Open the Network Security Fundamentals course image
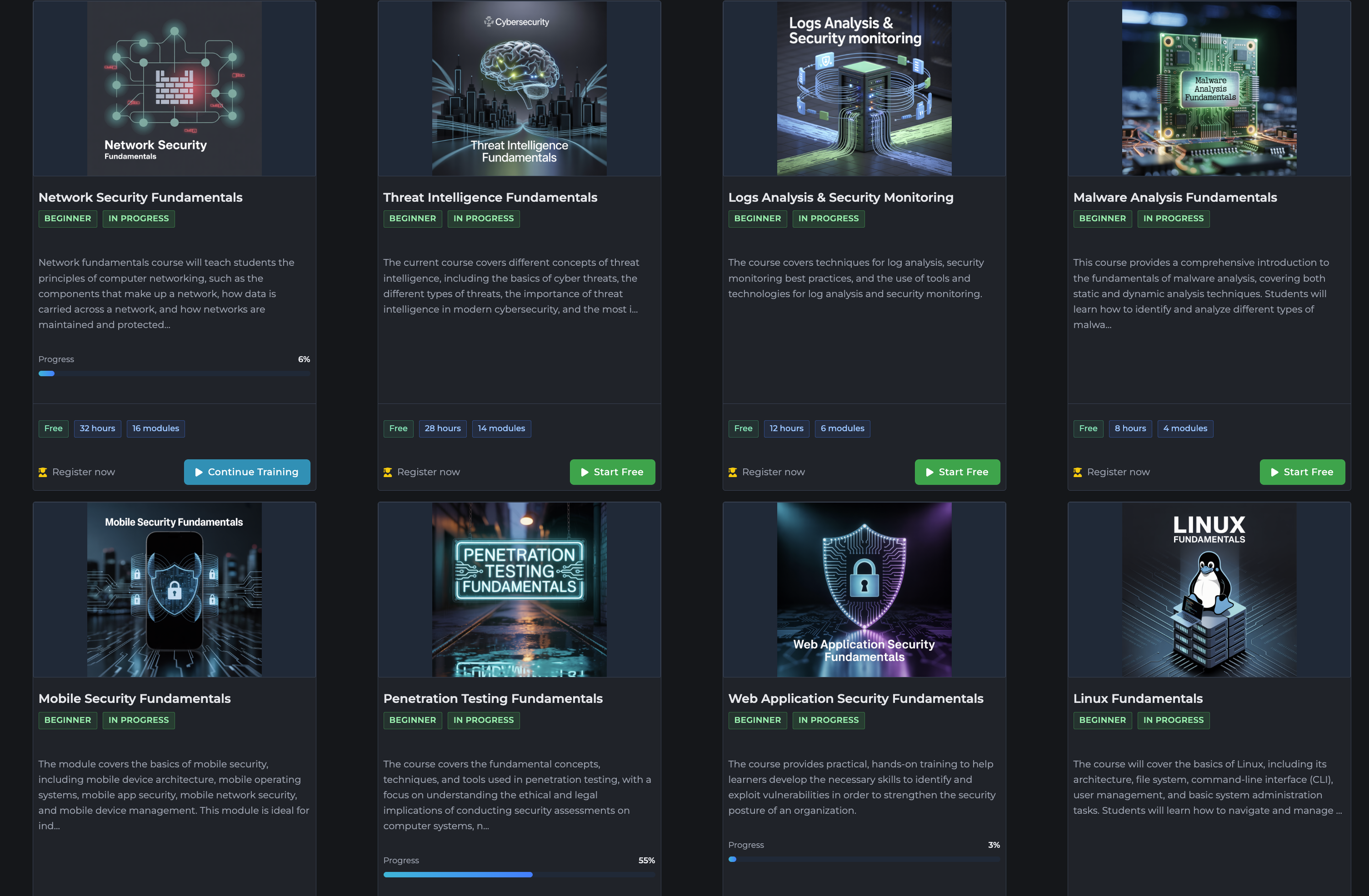 [174, 89]
